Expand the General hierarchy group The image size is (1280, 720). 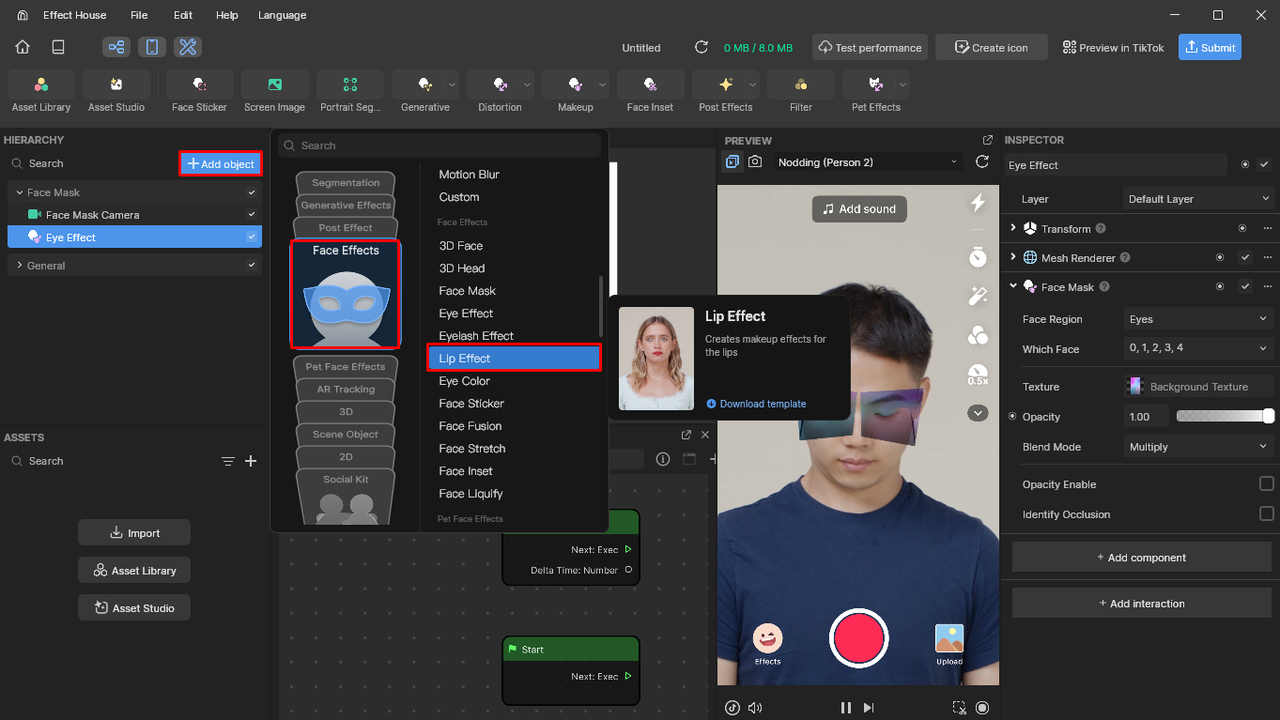coord(19,266)
